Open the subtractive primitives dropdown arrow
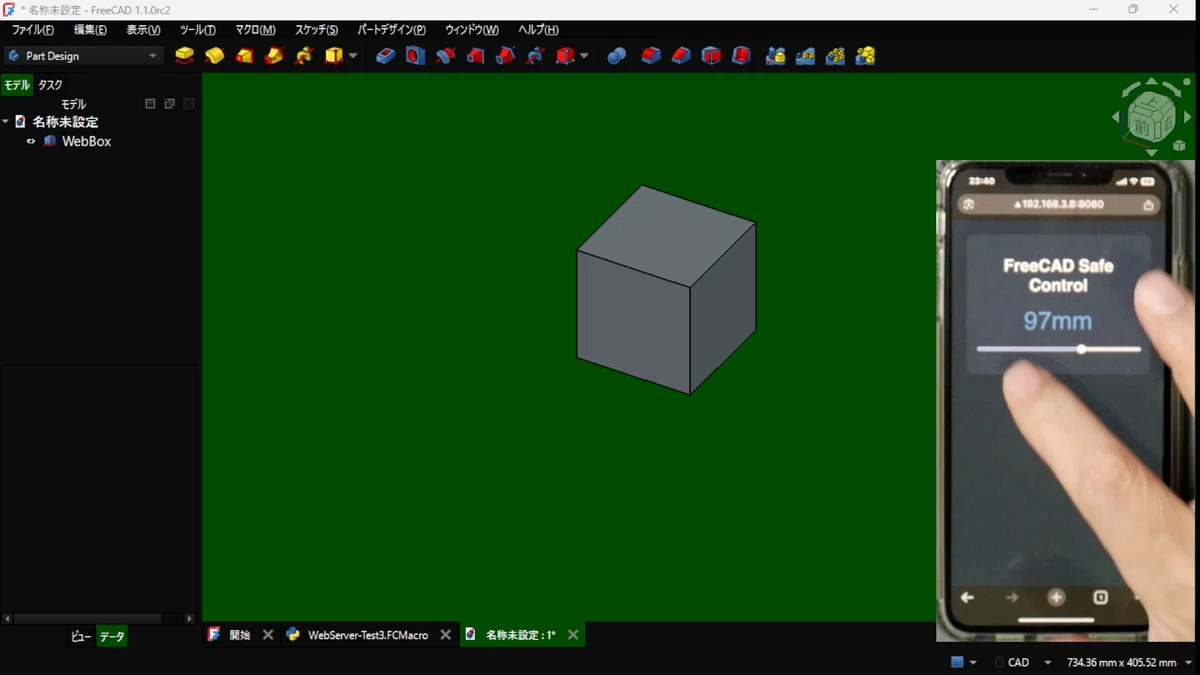1200x675 pixels. (584, 56)
